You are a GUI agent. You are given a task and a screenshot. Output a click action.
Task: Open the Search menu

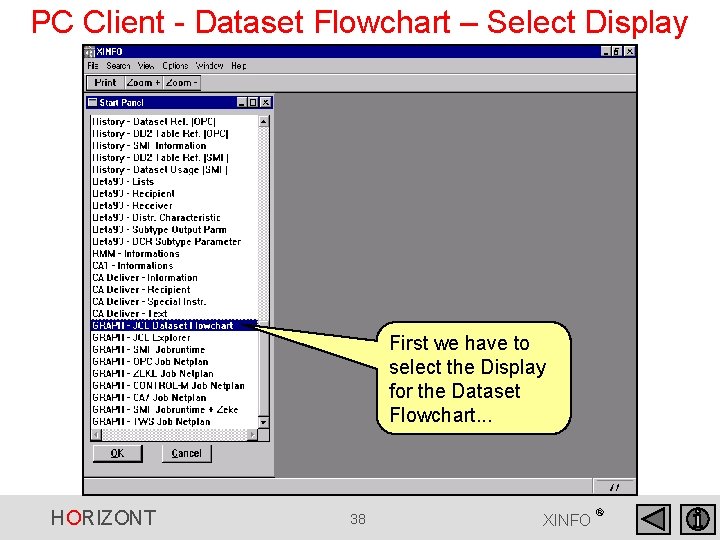[118, 66]
